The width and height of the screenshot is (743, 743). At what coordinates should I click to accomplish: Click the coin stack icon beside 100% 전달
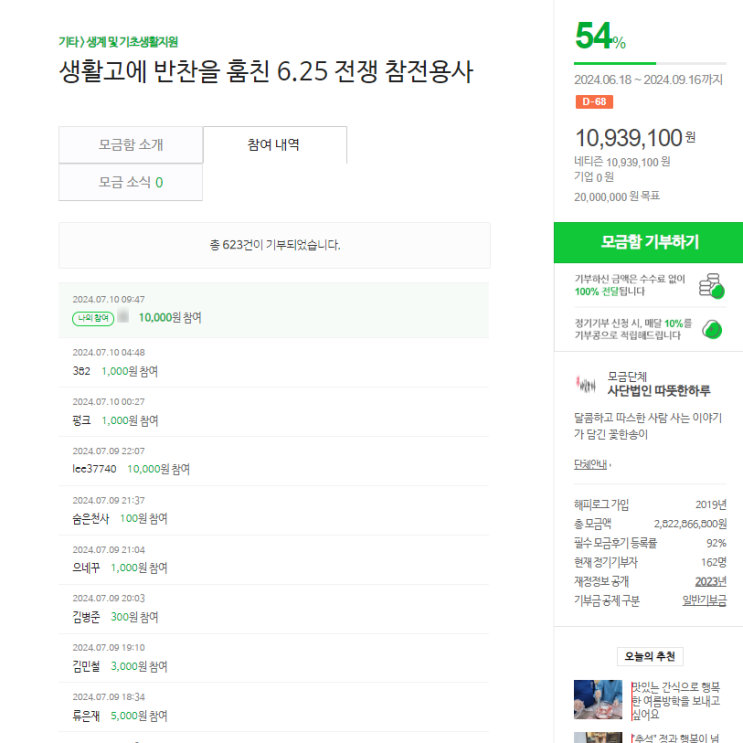(711, 285)
